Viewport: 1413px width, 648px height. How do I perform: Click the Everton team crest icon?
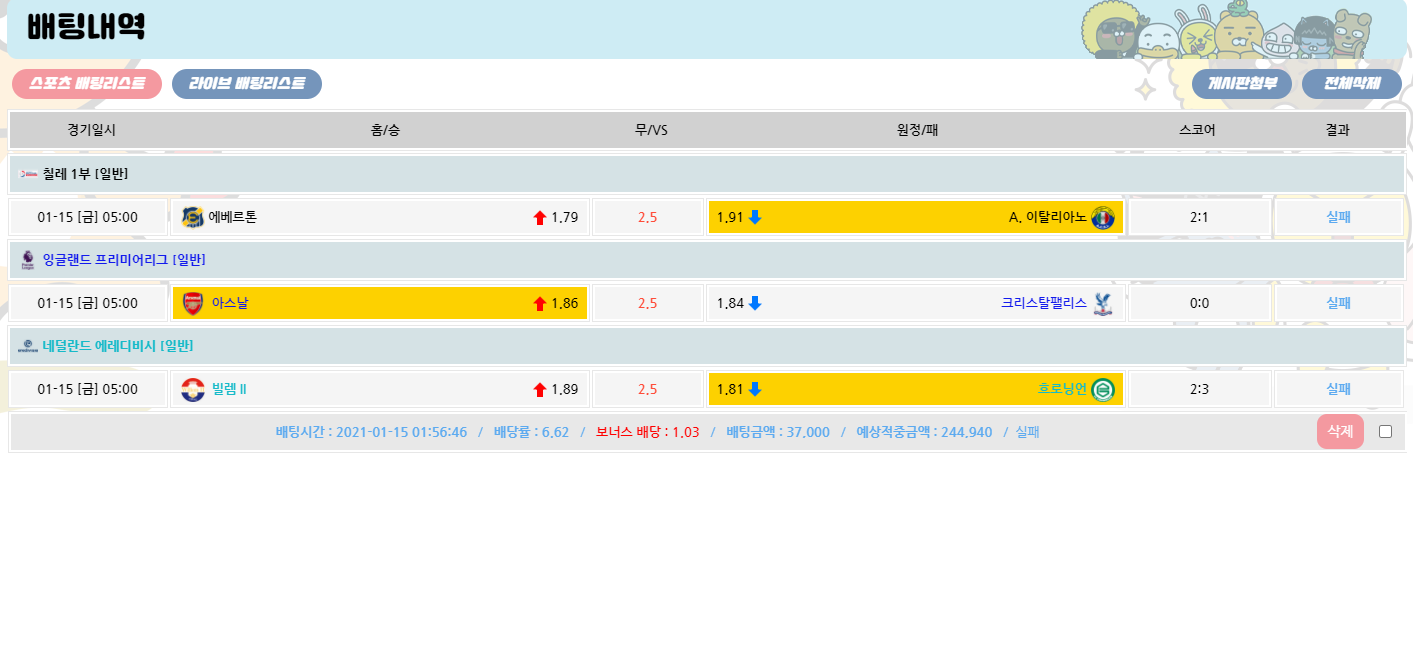[193, 217]
